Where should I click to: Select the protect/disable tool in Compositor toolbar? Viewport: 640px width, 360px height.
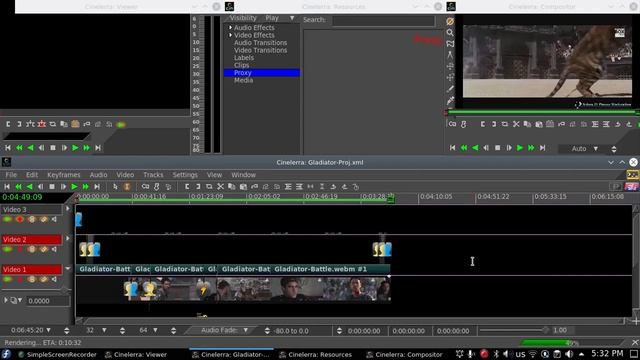(450, 21)
